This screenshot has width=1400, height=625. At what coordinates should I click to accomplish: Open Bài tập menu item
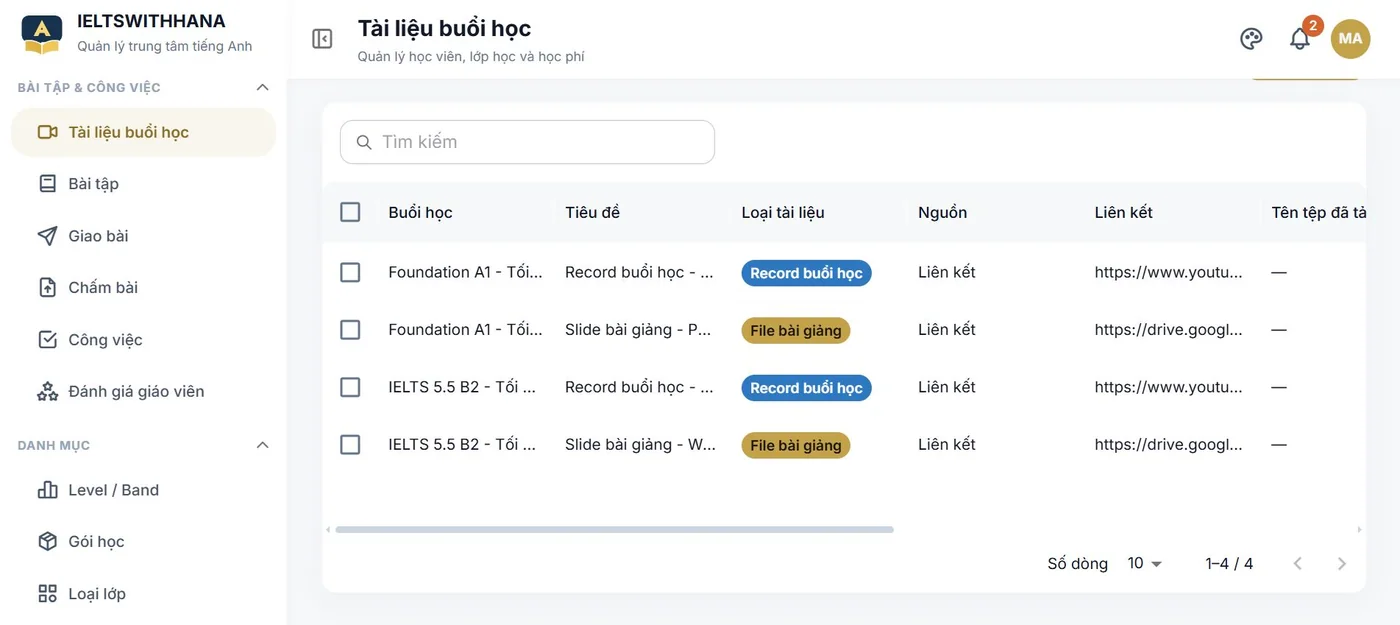pos(143,184)
